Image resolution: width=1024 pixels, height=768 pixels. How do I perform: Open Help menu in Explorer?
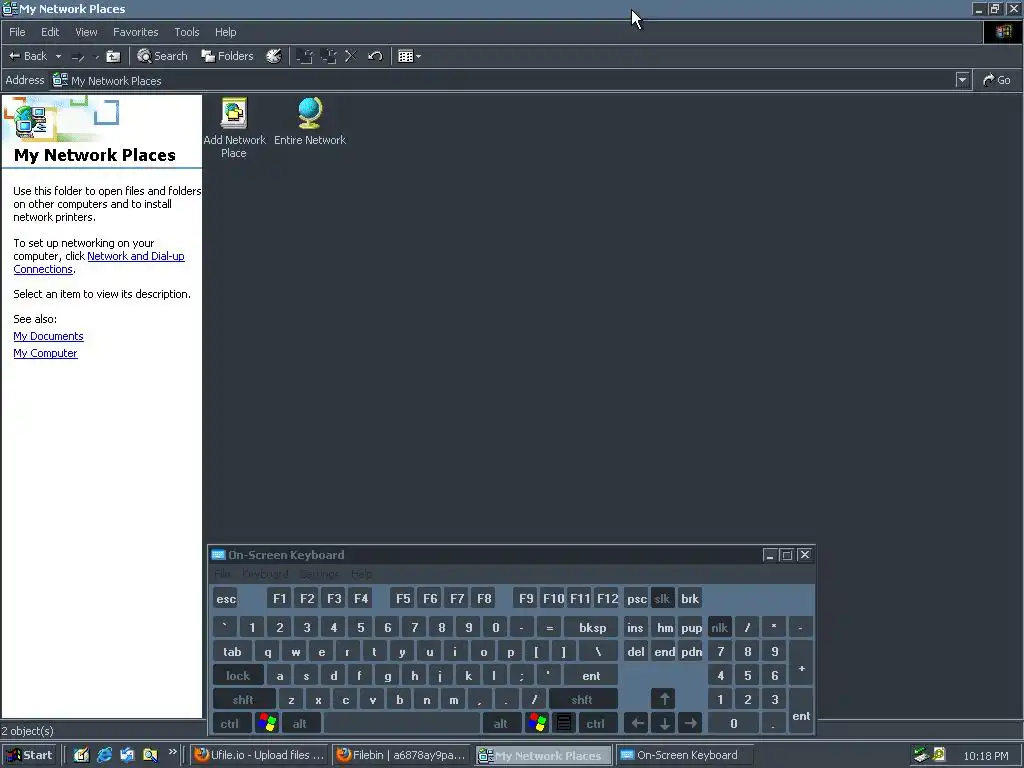click(x=225, y=32)
